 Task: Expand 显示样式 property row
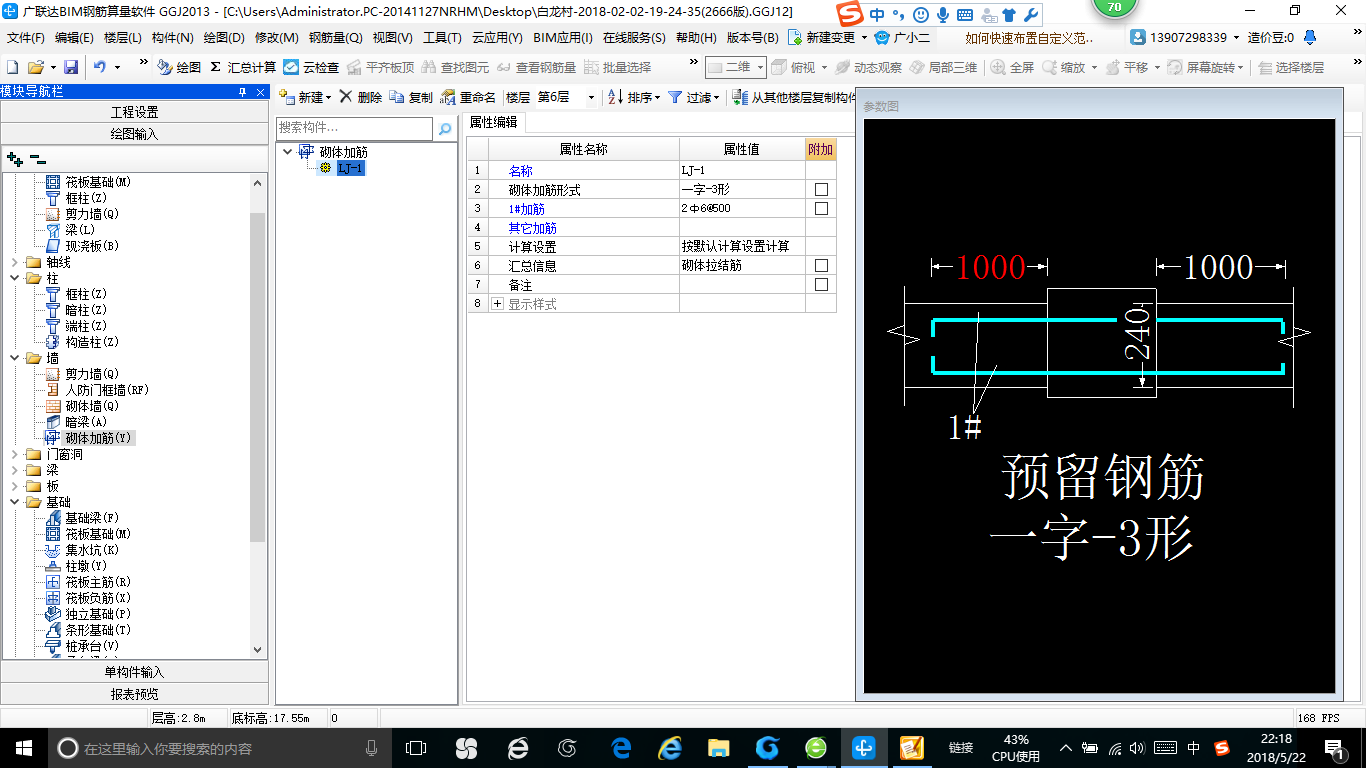(497, 304)
